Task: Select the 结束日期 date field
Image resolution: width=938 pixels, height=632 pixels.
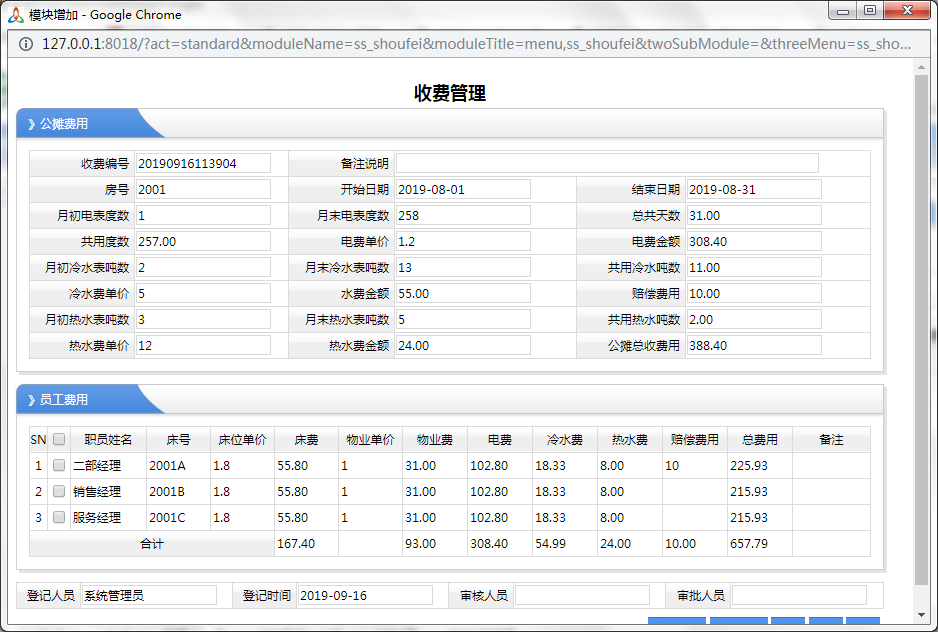Action: point(753,189)
